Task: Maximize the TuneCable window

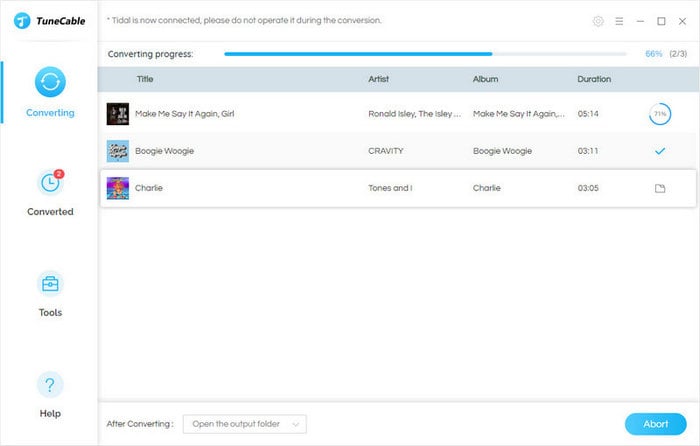Action: click(x=661, y=21)
